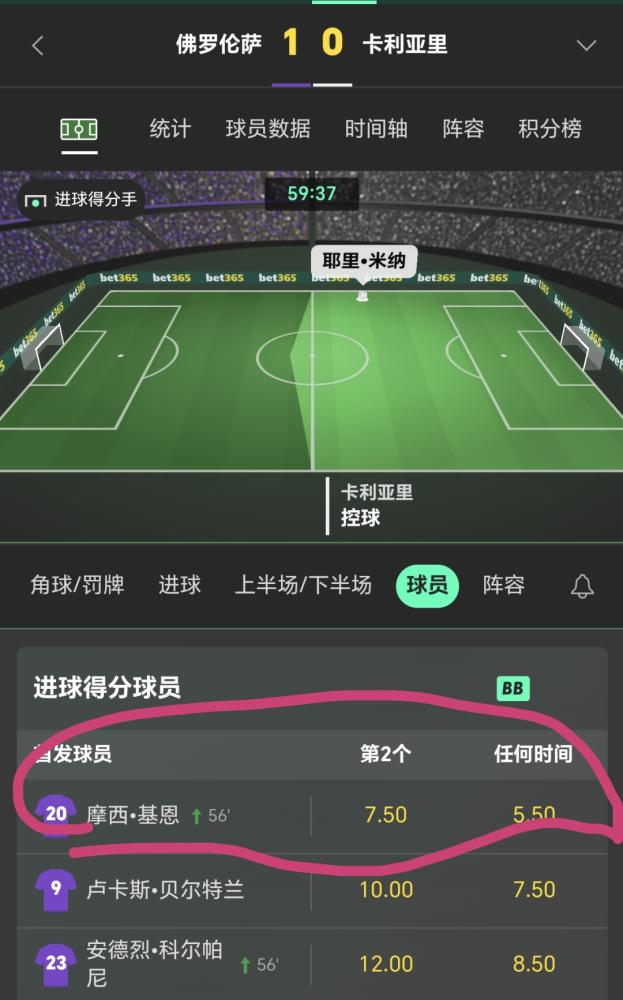Tap jersey number 23 shirt icon
Screen dimensions: 623x1000
pos(56,963)
